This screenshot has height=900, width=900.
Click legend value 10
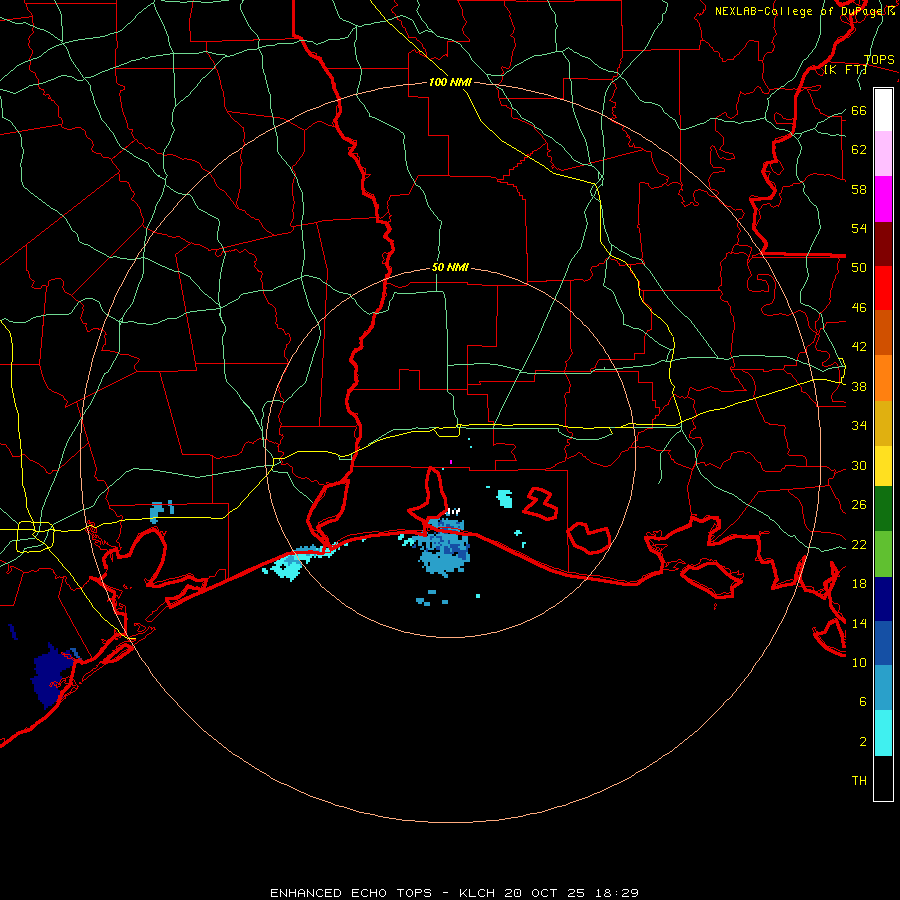[859, 662]
